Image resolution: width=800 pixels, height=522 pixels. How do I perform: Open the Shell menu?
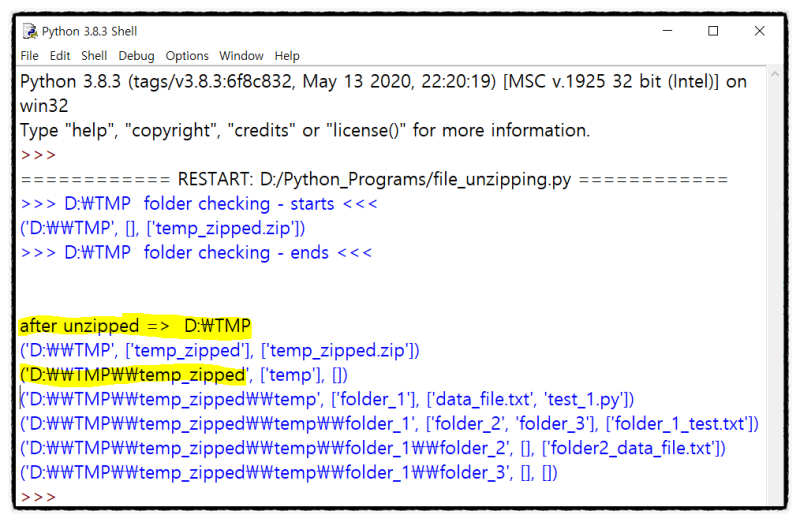pos(94,56)
